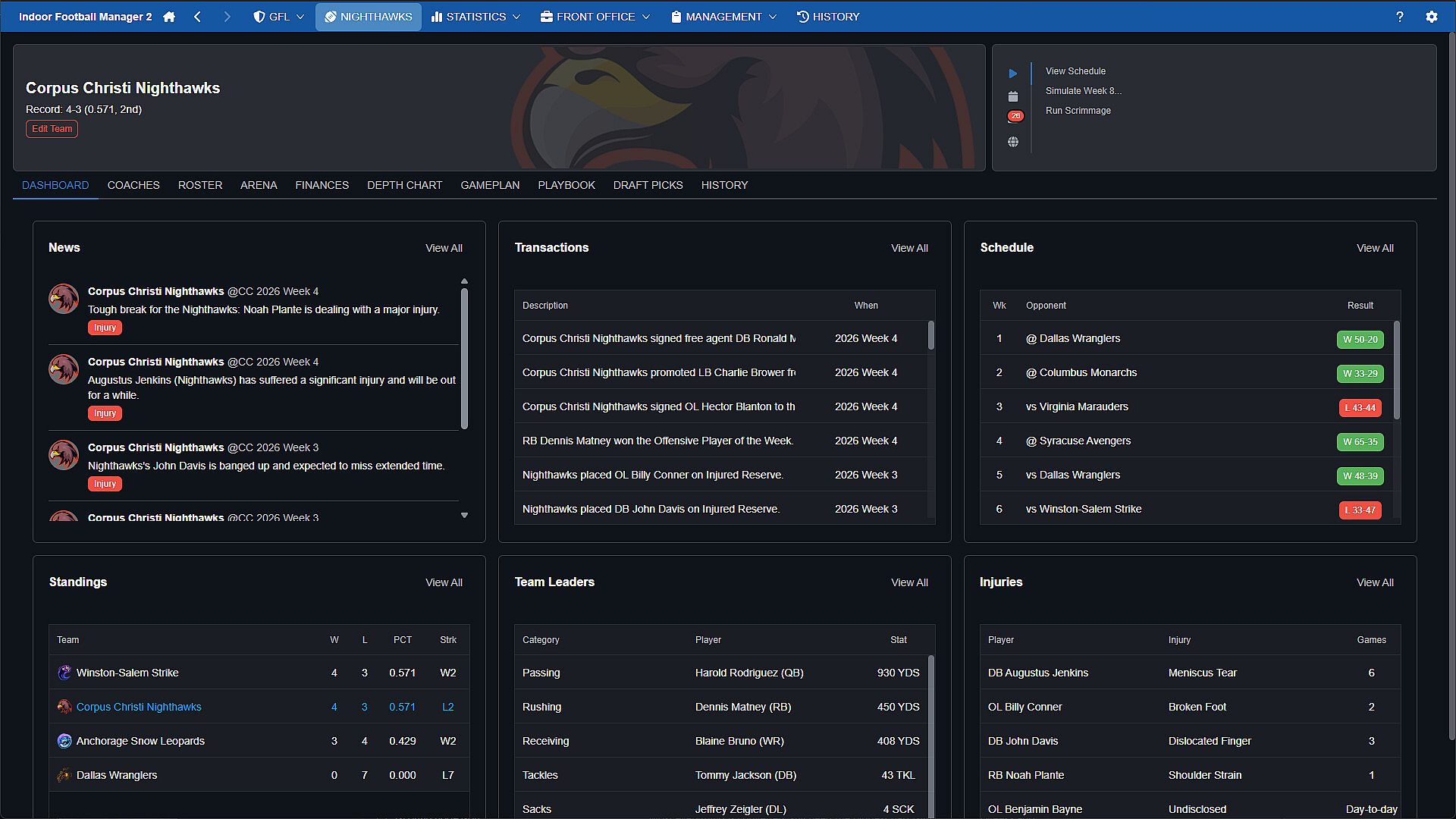Switch to the Draft Picks tab

pyautogui.click(x=648, y=185)
